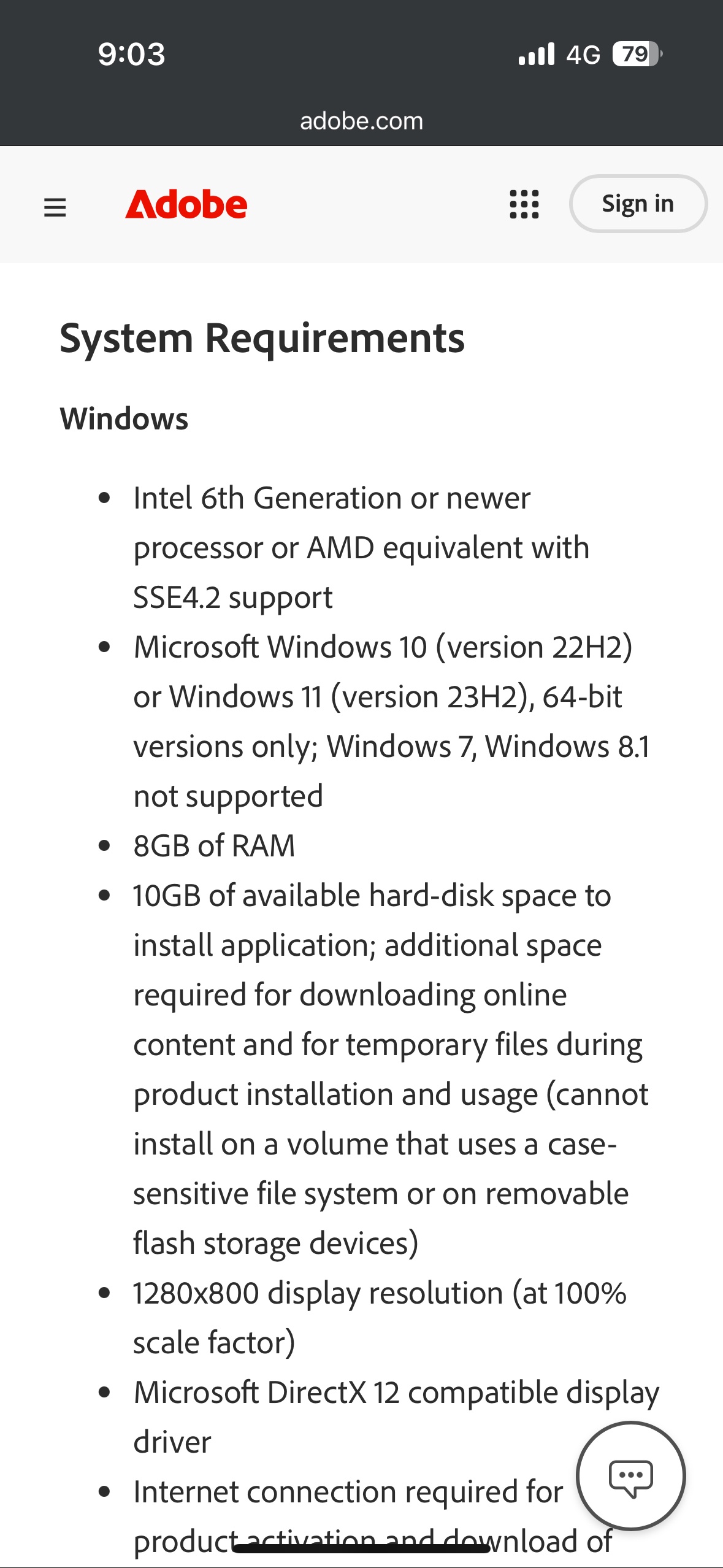Tap the red Adobe logo
Viewport: 723px width, 1568px height.
[x=186, y=205]
